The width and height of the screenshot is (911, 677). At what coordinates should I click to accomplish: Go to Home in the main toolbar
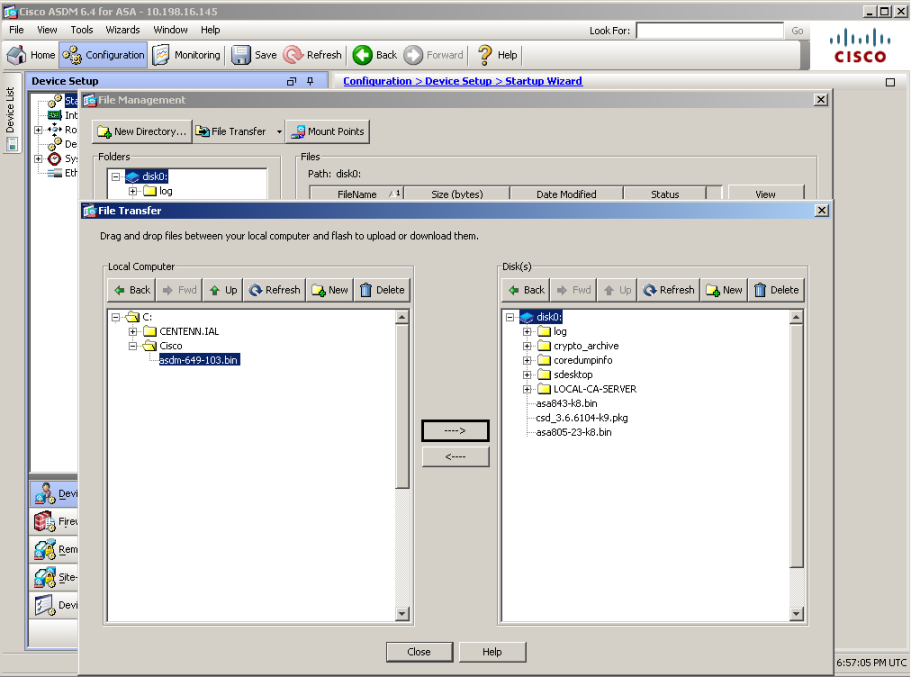coord(31,55)
